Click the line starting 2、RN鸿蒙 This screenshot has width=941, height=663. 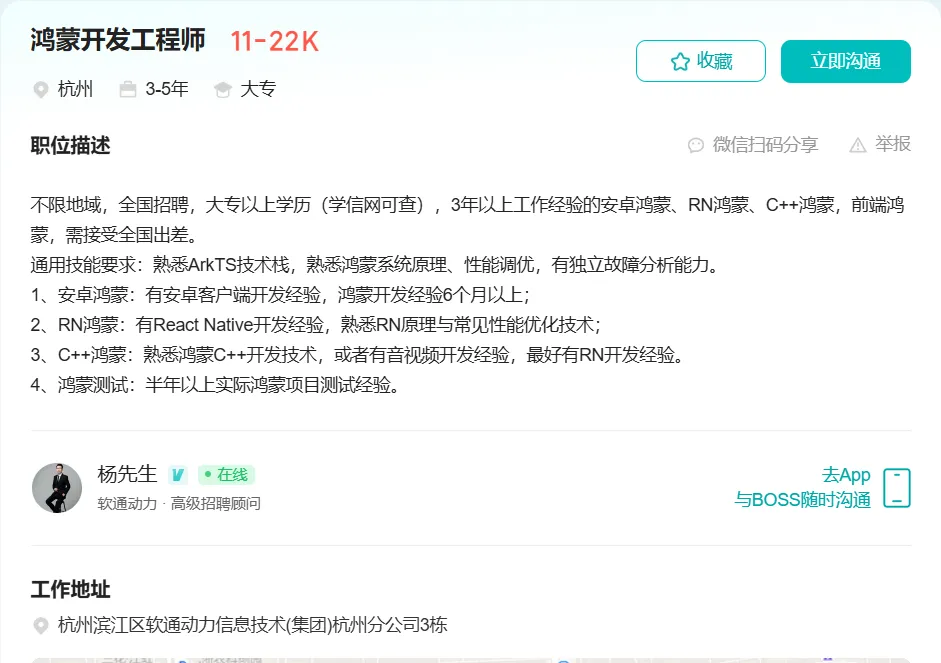(316, 325)
